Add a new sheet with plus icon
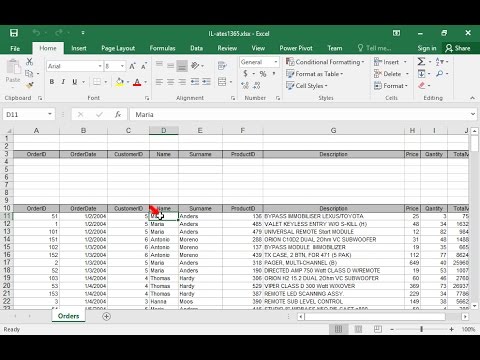 (106, 316)
